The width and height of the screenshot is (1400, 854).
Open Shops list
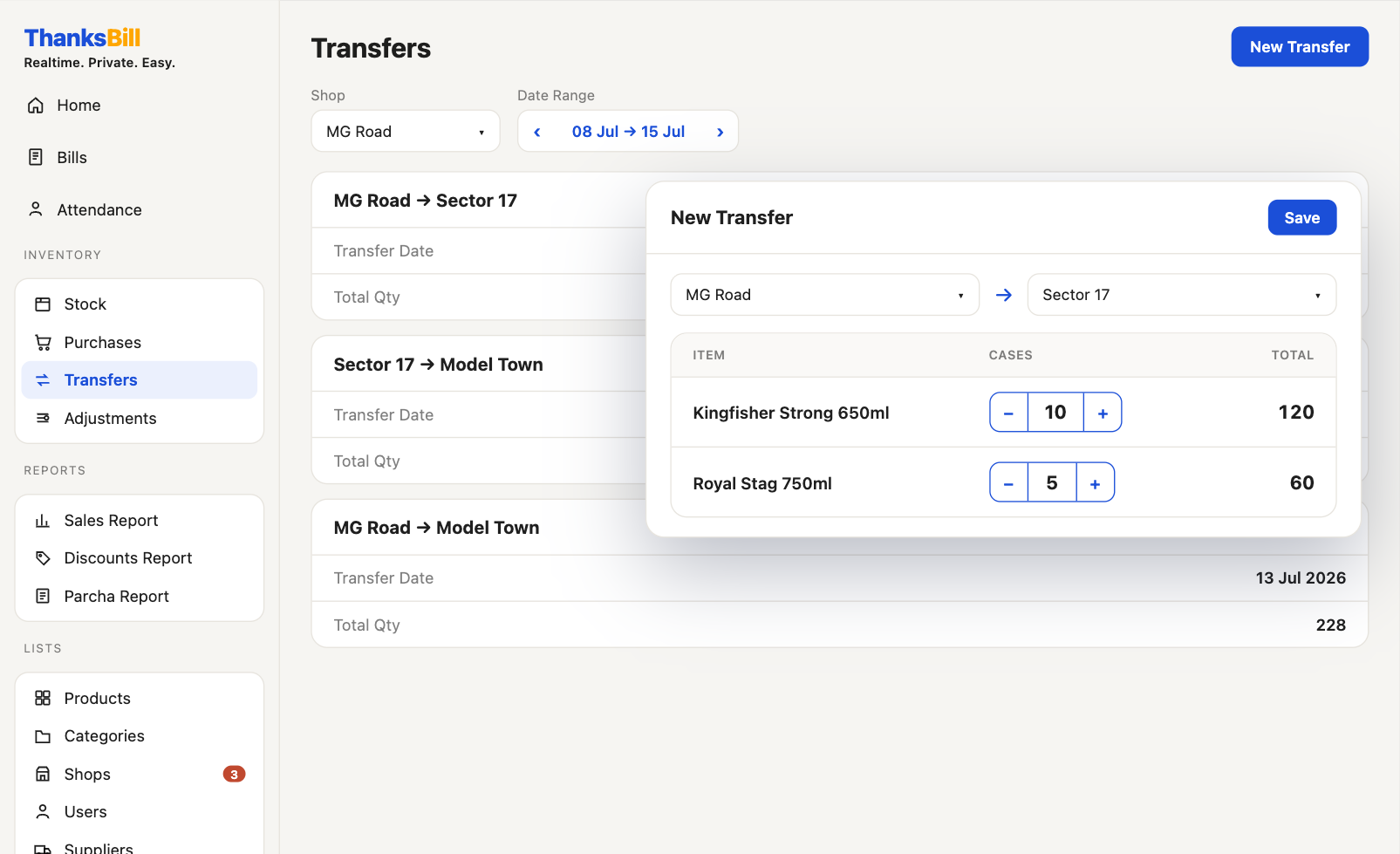pyautogui.click(x=140, y=775)
